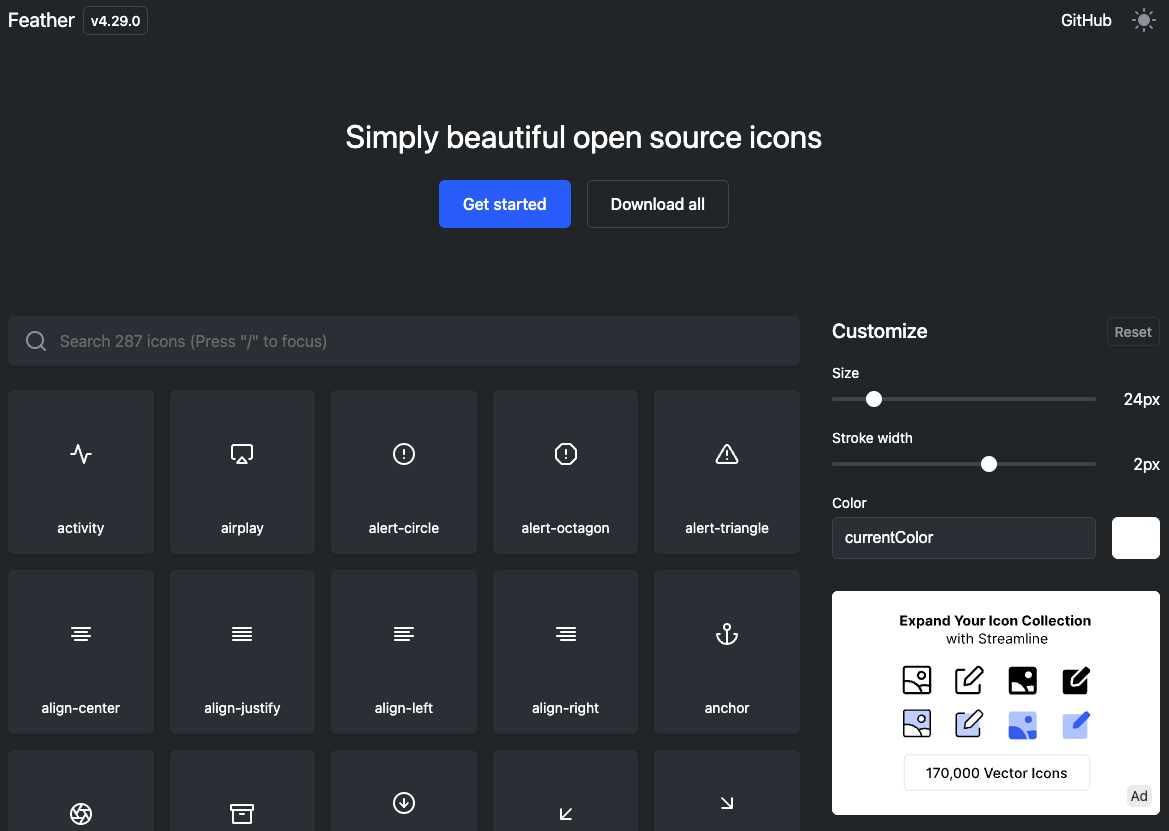
Task: Open the white color swatch picker
Action: pos(1135,538)
